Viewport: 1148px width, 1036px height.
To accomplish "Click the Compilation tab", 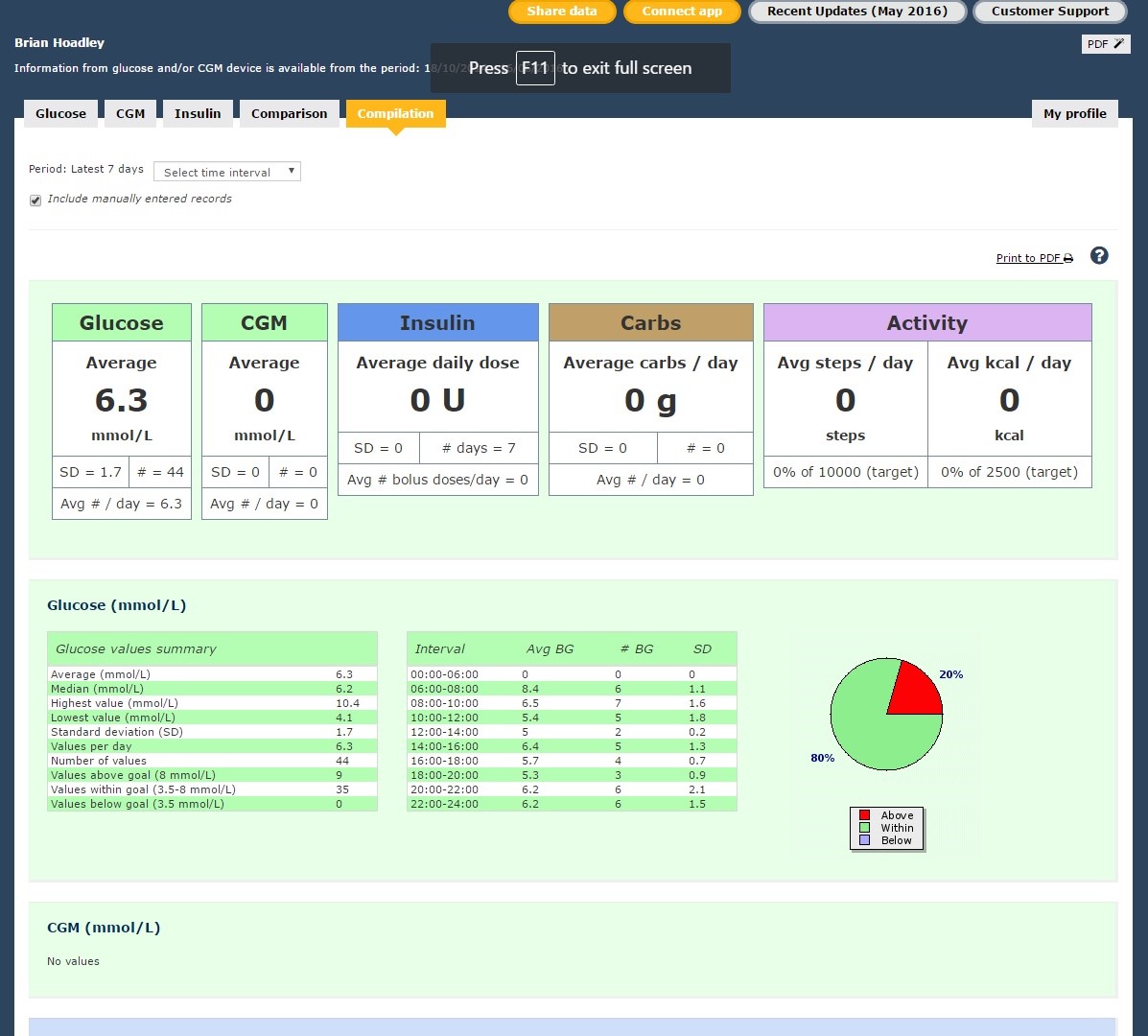I will 395,113.
